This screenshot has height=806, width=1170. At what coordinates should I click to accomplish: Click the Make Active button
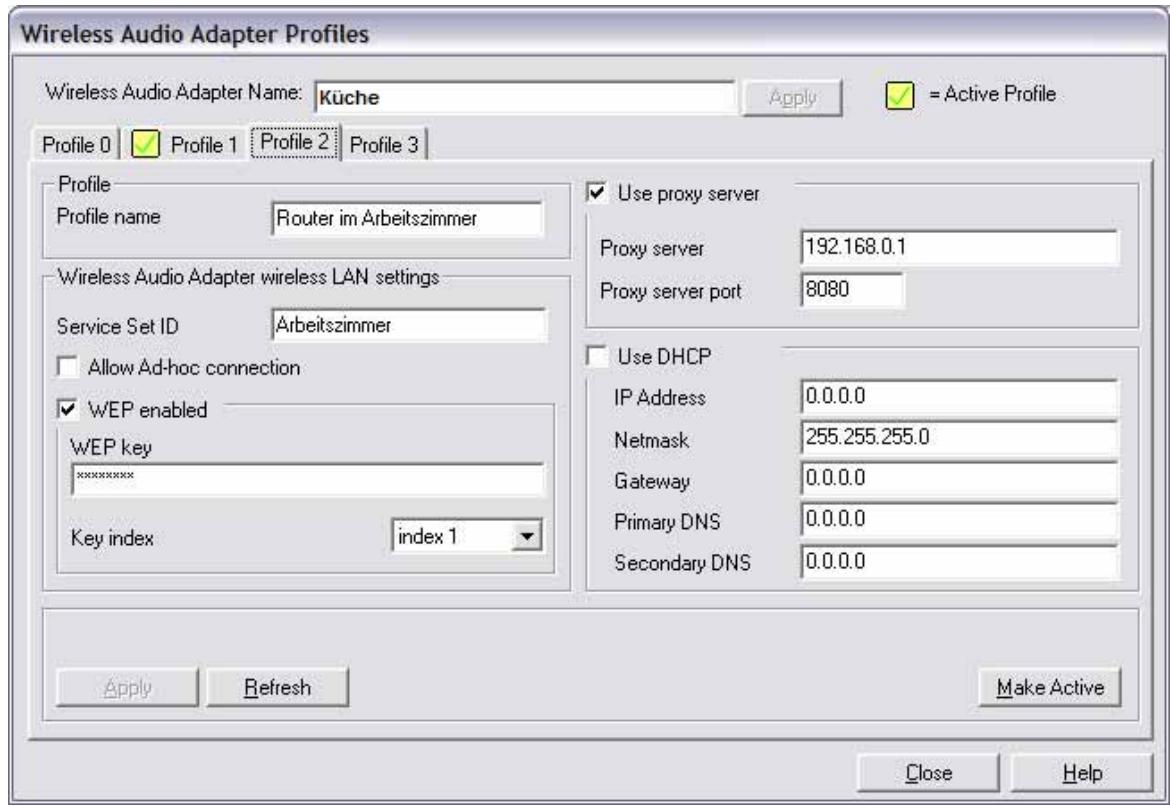(1050, 687)
